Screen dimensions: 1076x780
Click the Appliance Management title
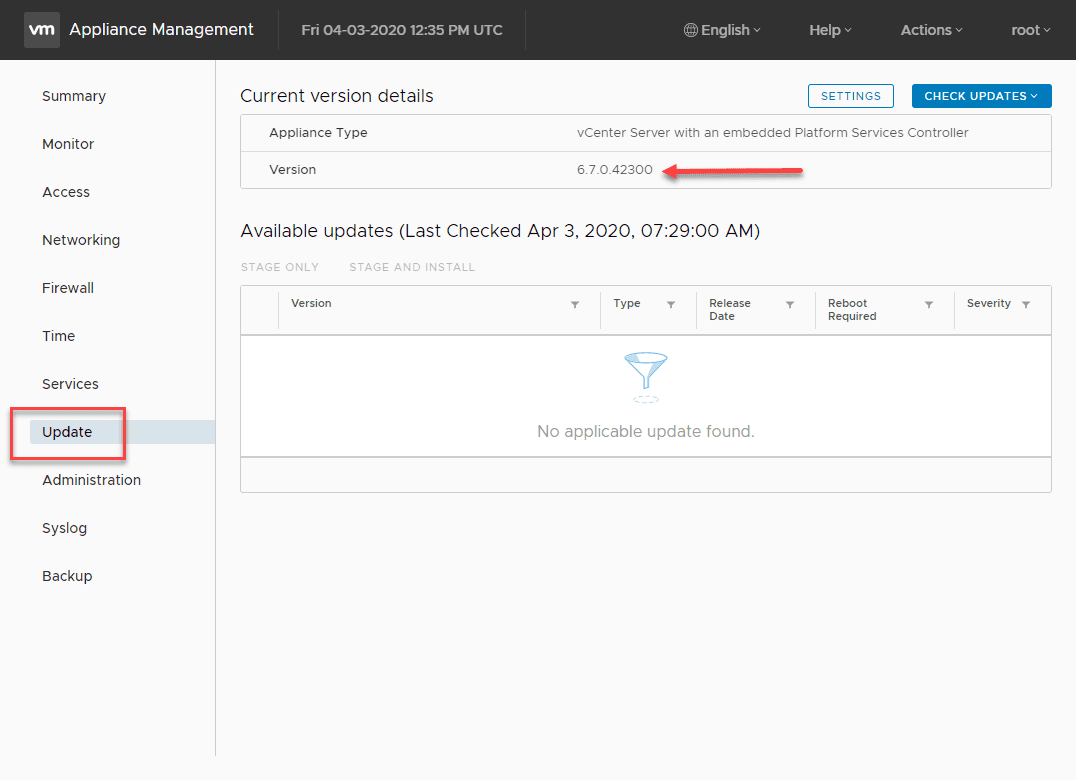pyautogui.click(x=161, y=29)
